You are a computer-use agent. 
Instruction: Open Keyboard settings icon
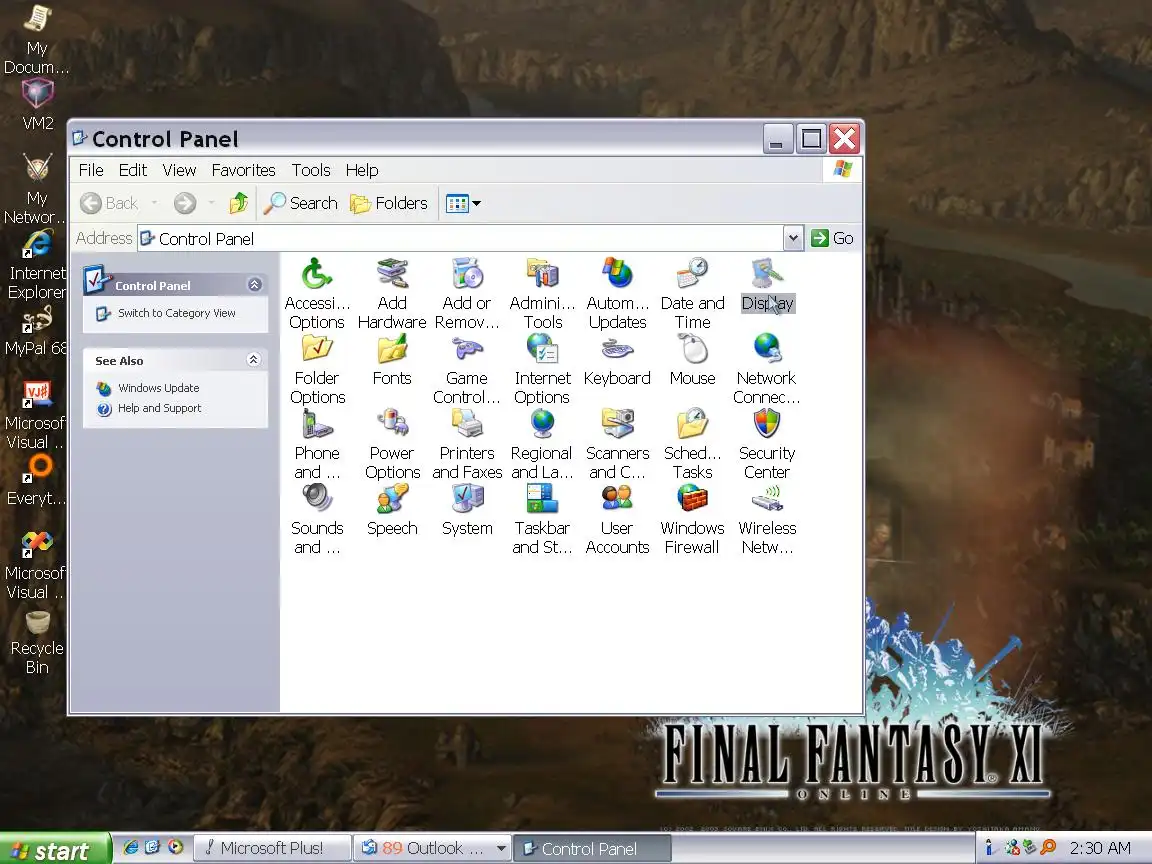(x=617, y=359)
